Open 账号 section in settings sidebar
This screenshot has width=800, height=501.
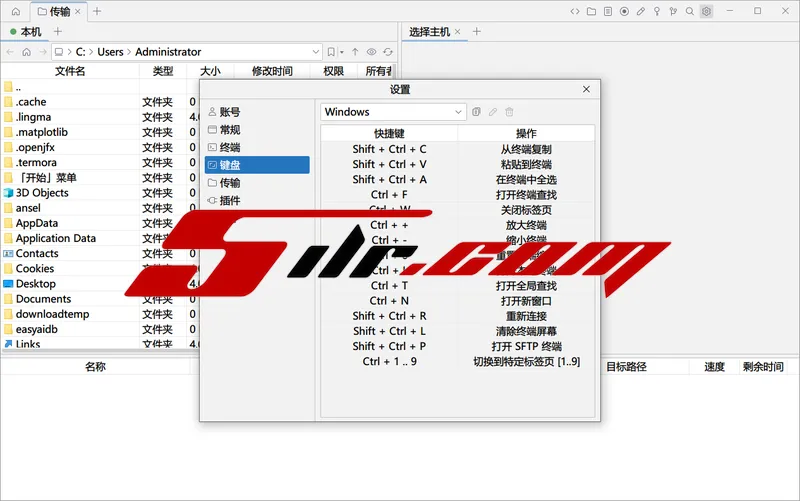pyautogui.click(x=257, y=112)
